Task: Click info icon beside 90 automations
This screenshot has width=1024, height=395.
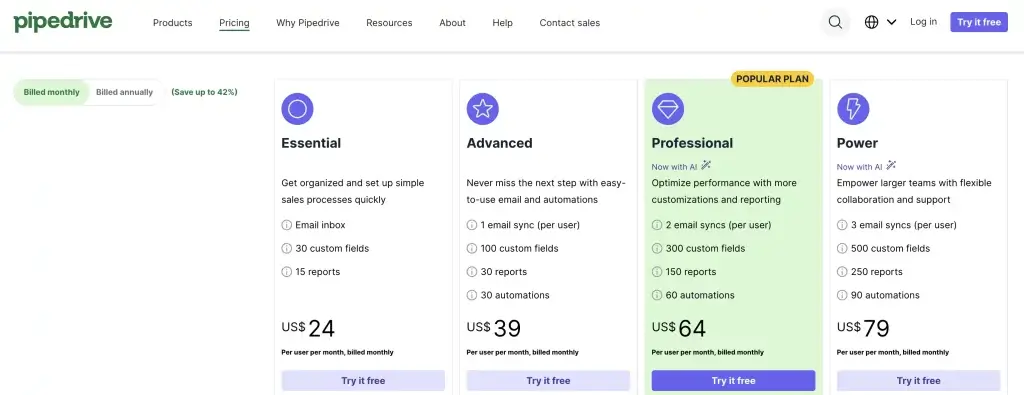Action: (x=842, y=296)
